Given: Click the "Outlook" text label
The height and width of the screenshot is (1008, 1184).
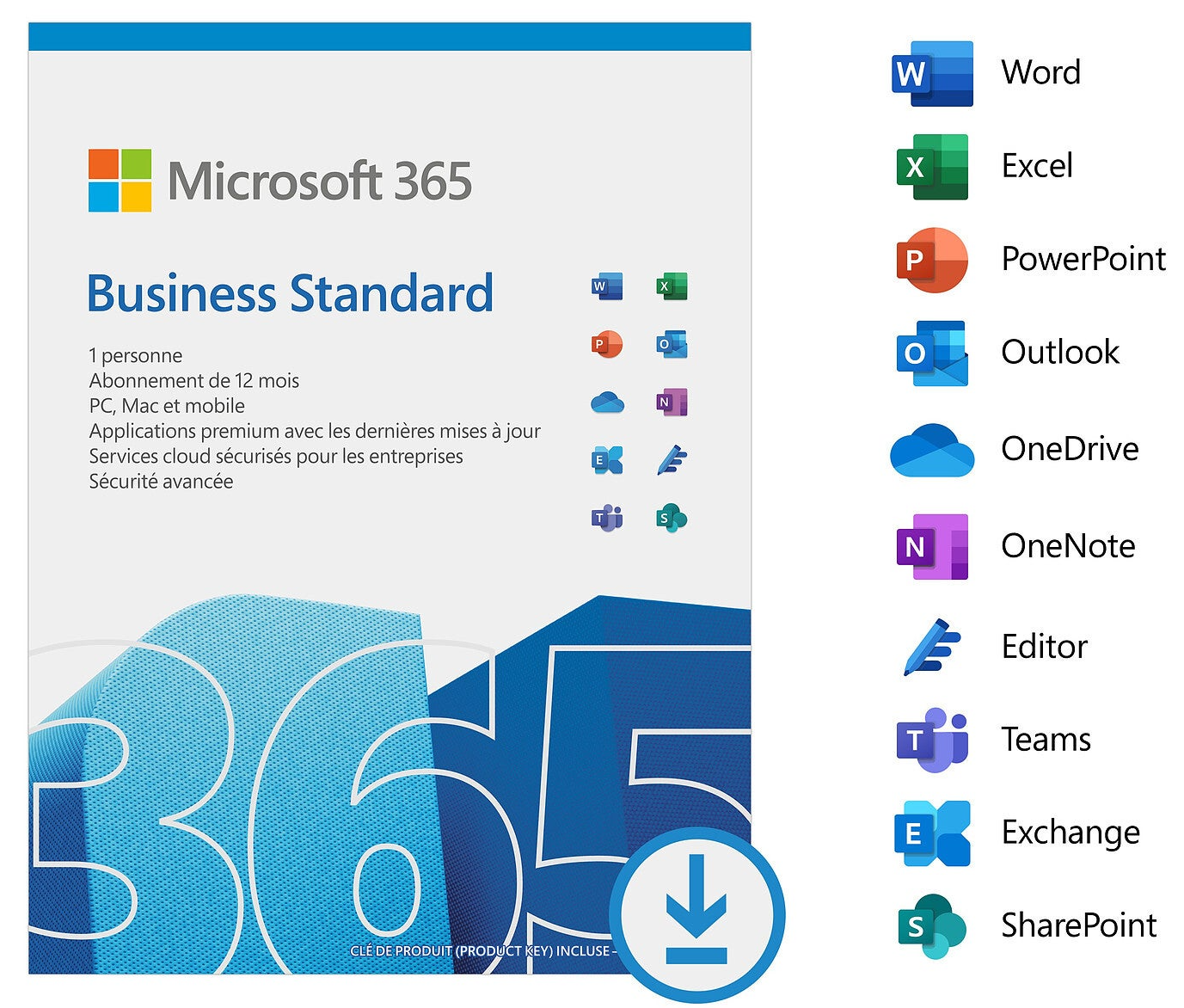Looking at the screenshot, I should click(x=1060, y=352).
